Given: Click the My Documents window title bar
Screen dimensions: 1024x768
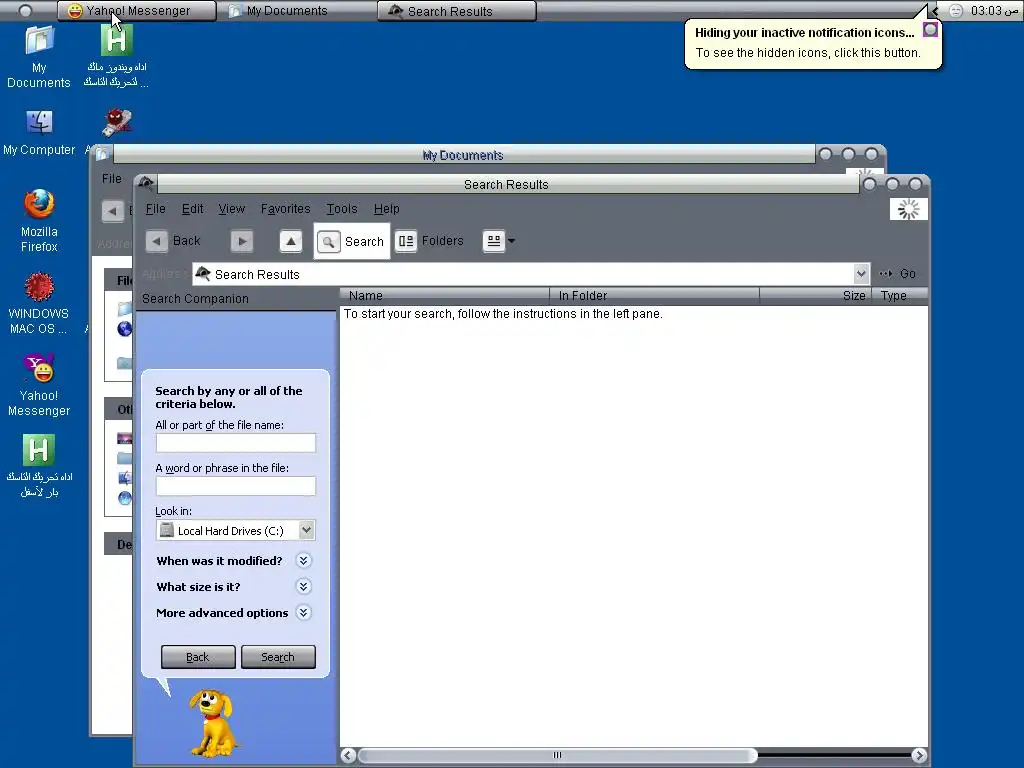Looking at the screenshot, I should point(464,155).
